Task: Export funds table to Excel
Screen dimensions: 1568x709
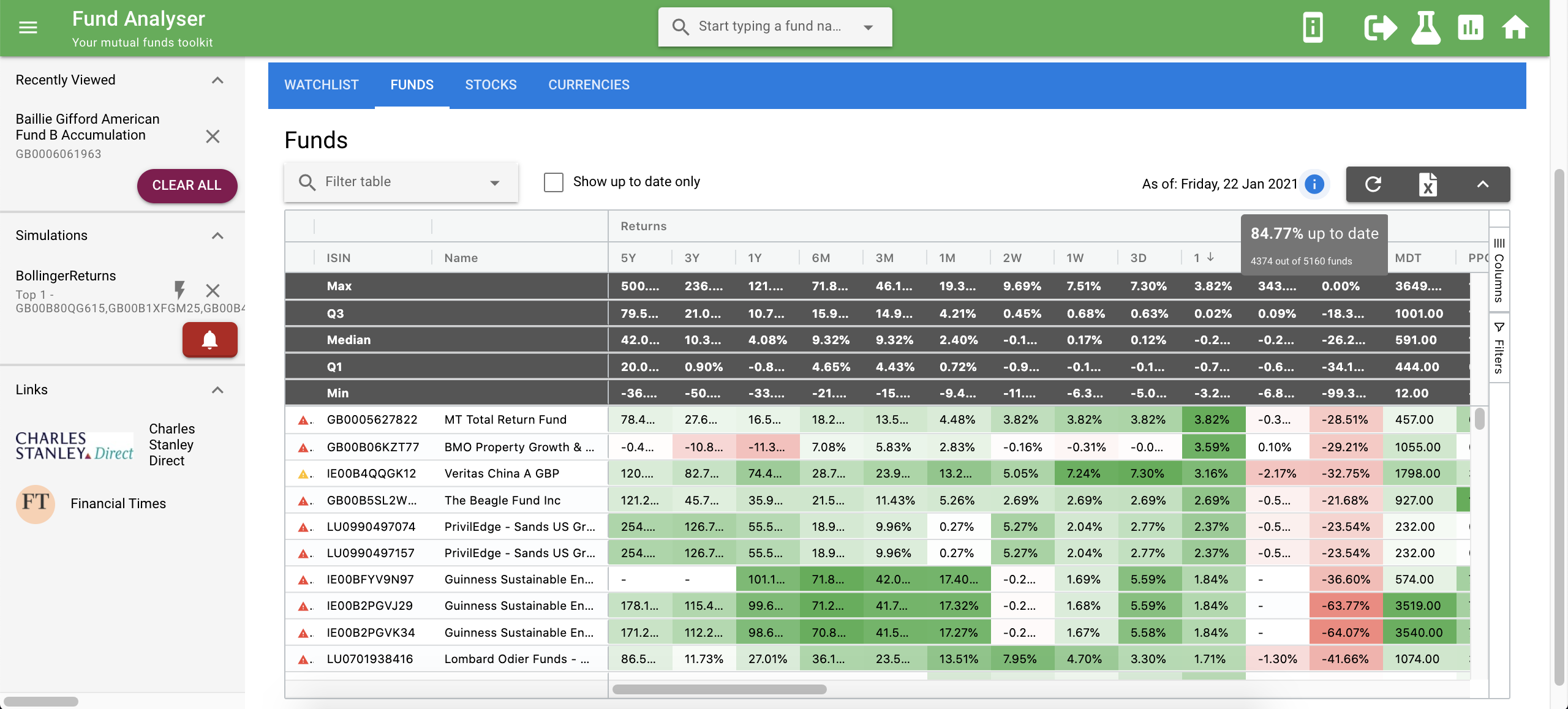Action: pos(1428,184)
